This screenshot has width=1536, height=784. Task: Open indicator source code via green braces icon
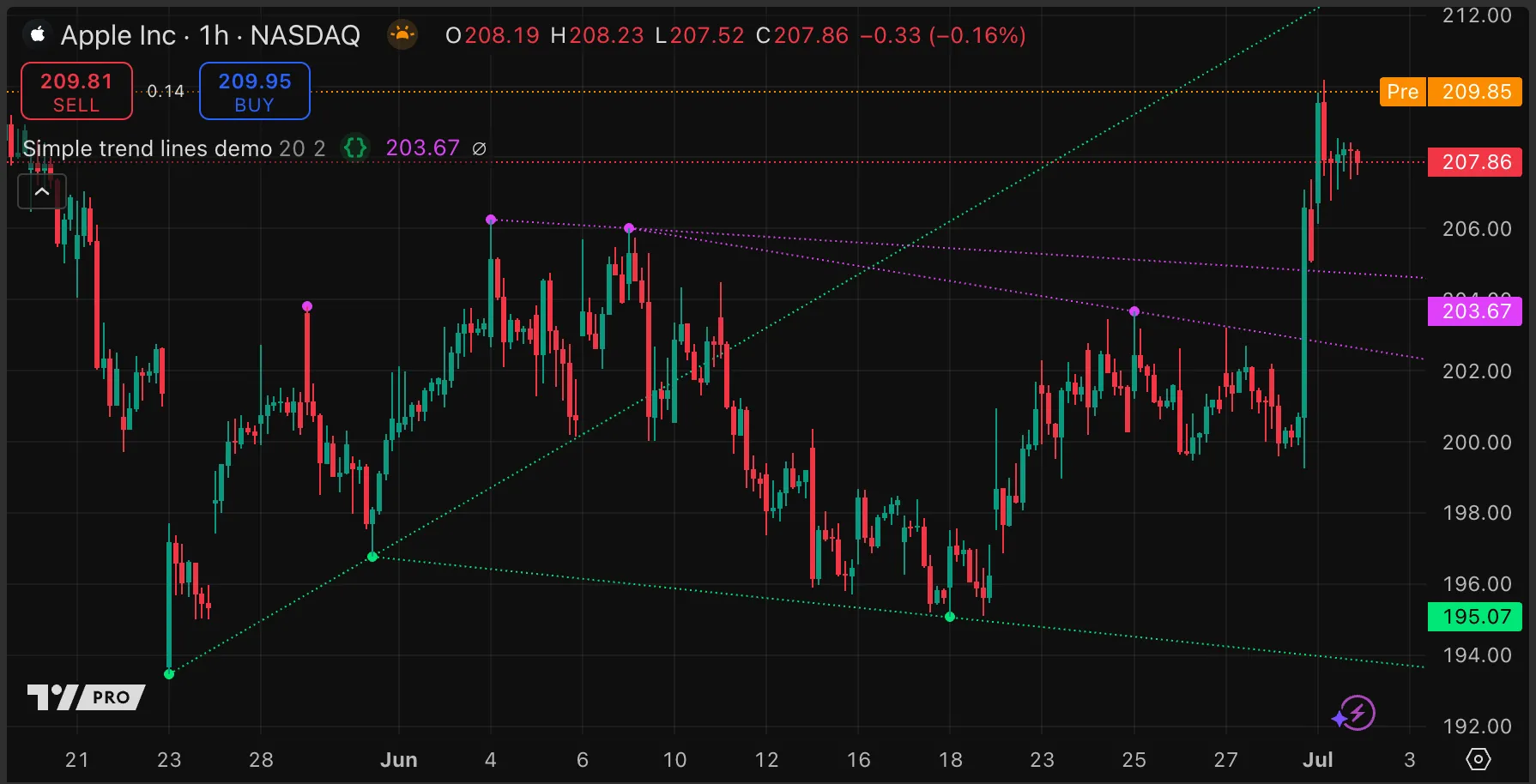click(355, 148)
